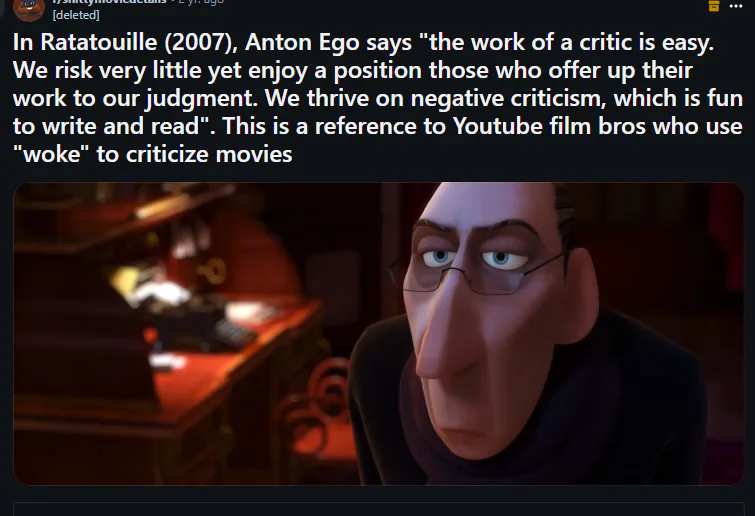
Task: Click 'Ratatouille (2007)' in the post title
Action: 139,42
